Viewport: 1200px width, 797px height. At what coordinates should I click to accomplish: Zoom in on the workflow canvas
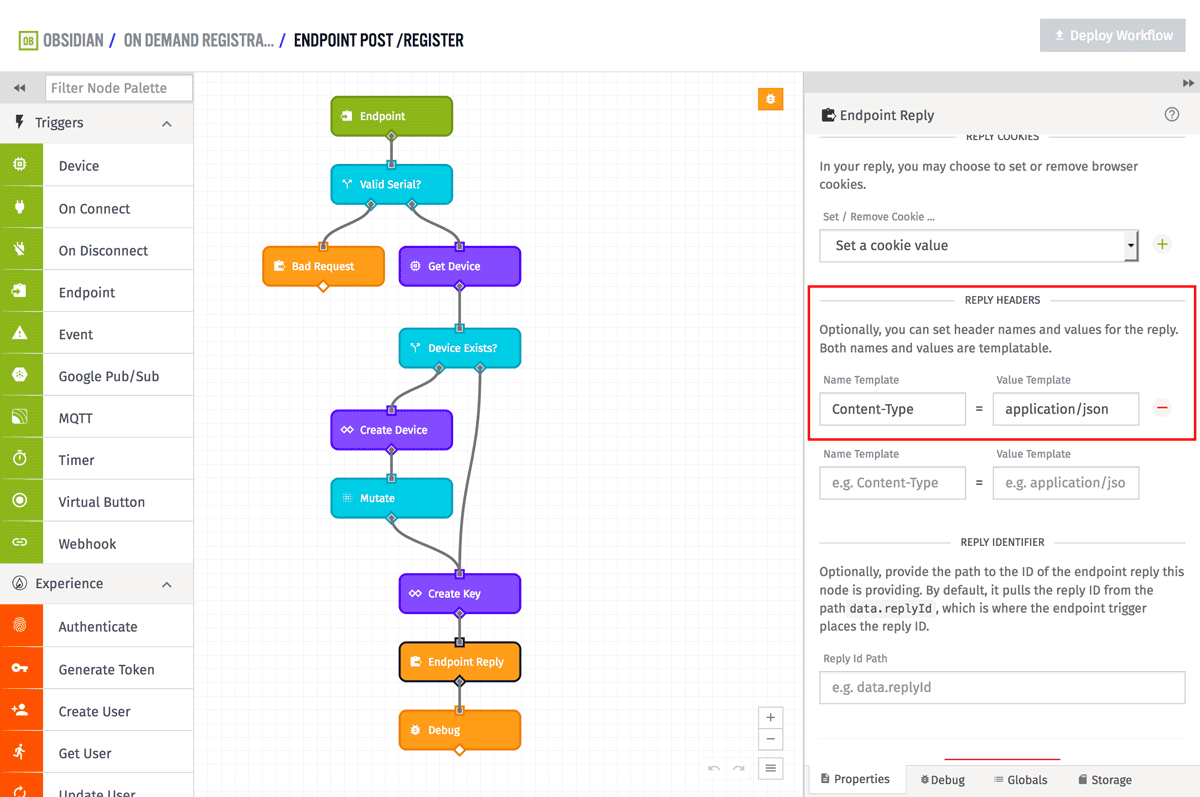coord(770,718)
